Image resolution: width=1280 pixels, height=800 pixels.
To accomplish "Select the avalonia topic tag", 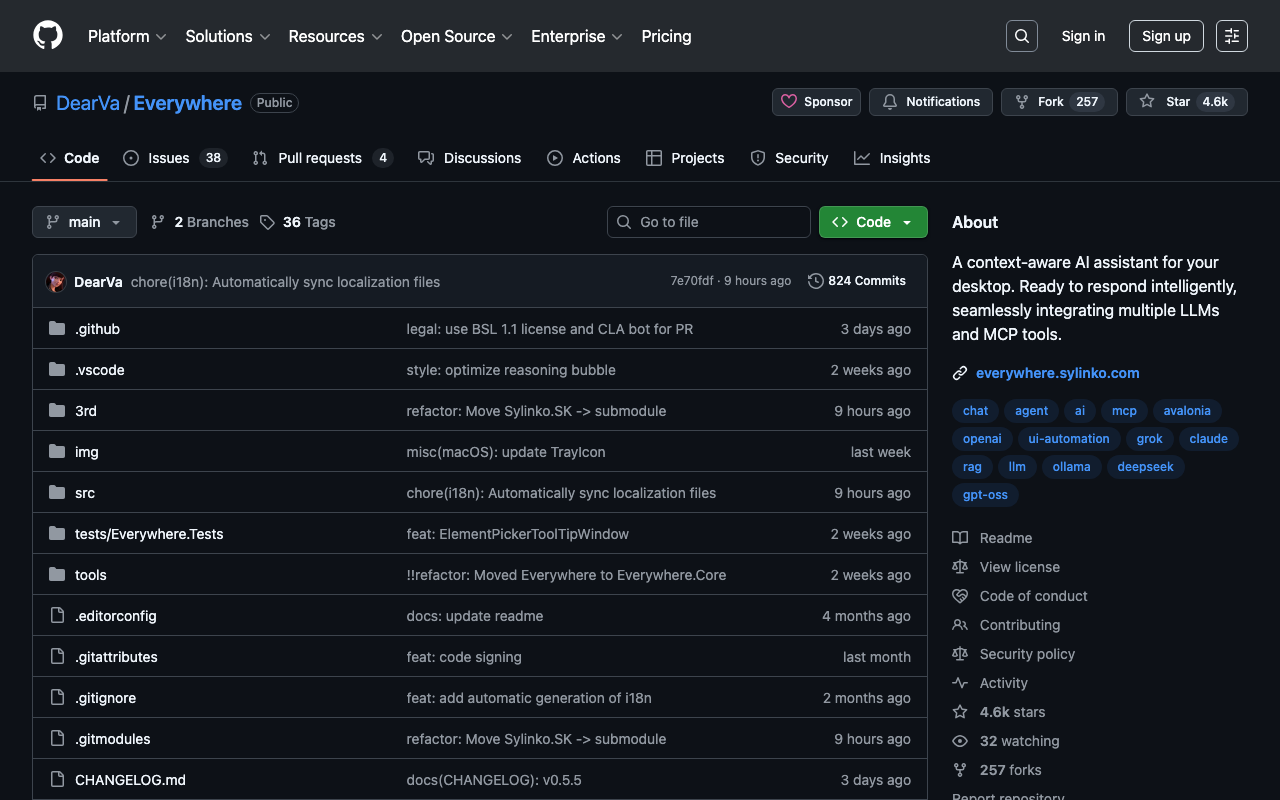I will pos(1186,411).
